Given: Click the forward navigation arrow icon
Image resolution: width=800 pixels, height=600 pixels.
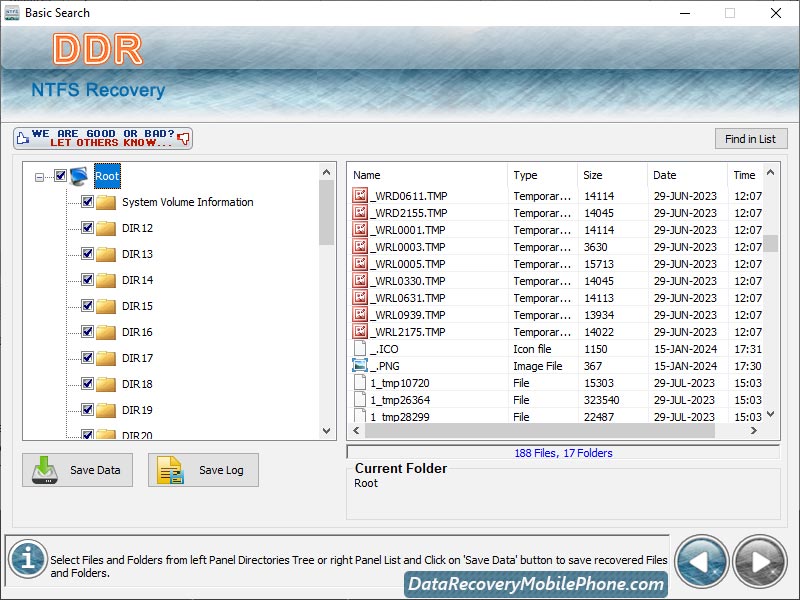Looking at the screenshot, I should (x=760, y=560).
